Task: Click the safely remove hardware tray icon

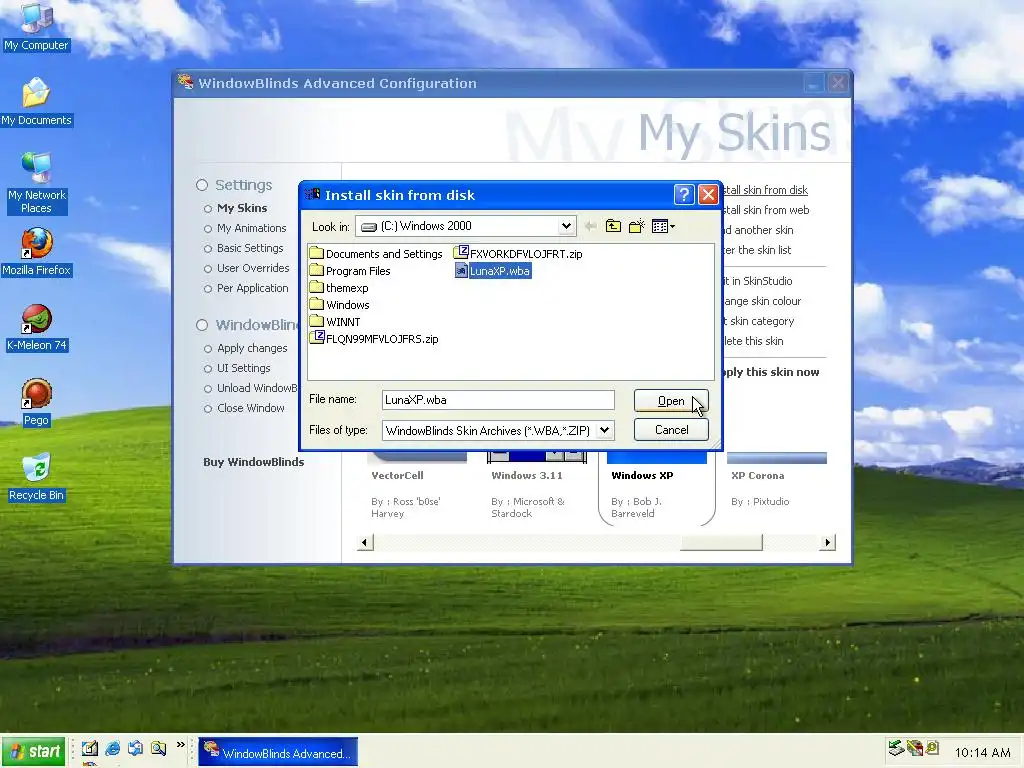Action: click(x=897, y=748)
